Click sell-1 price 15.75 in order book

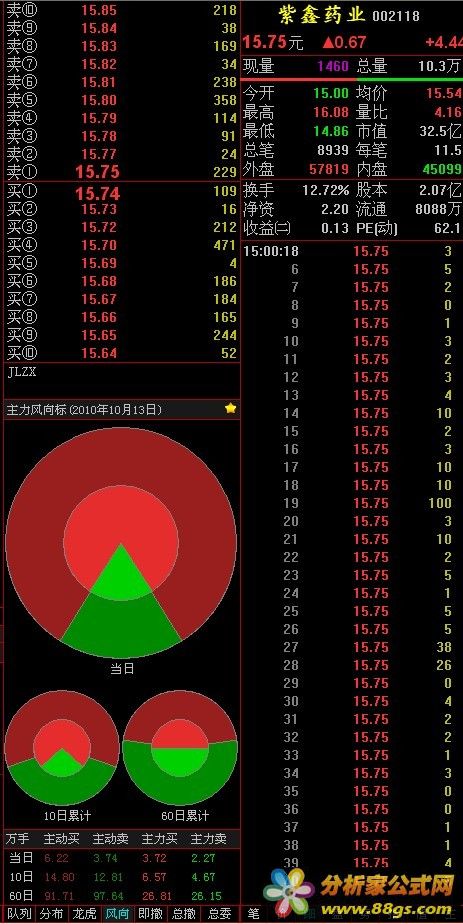click(98, 172)
